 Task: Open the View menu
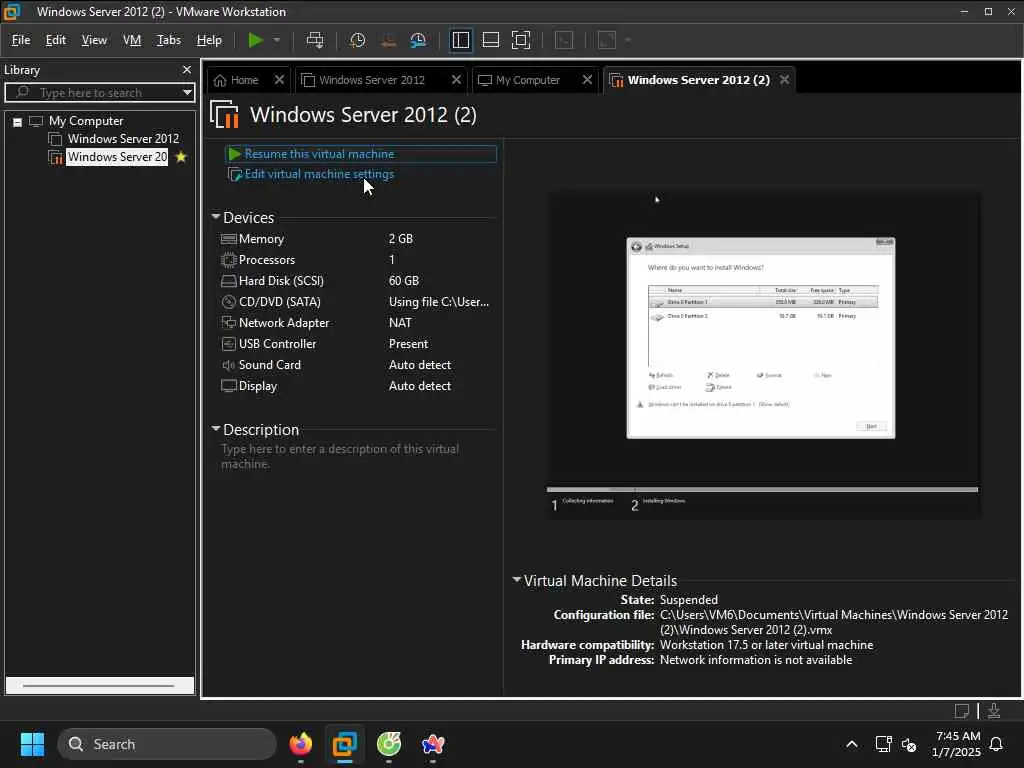pos(94,40)
